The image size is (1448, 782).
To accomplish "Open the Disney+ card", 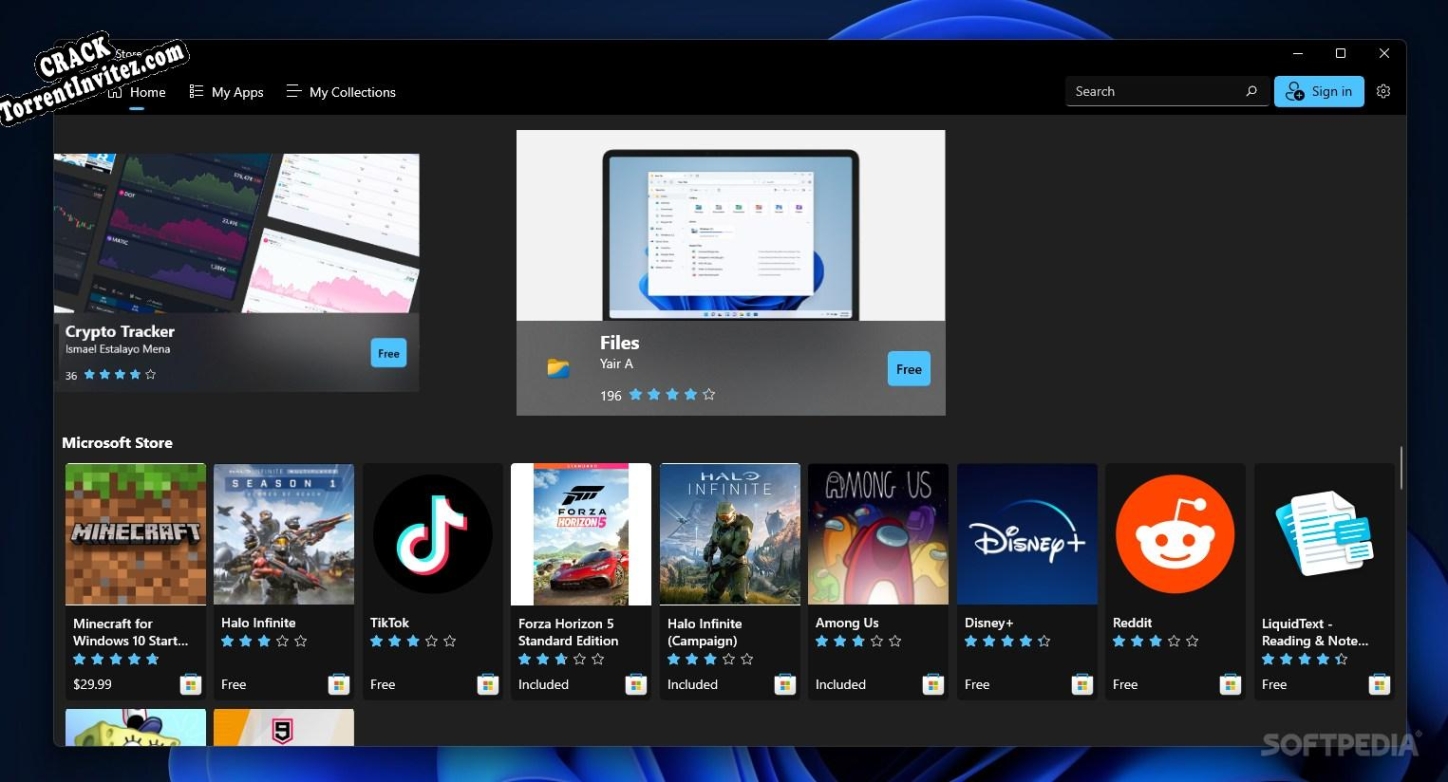I will click(x=1027, y=533).
